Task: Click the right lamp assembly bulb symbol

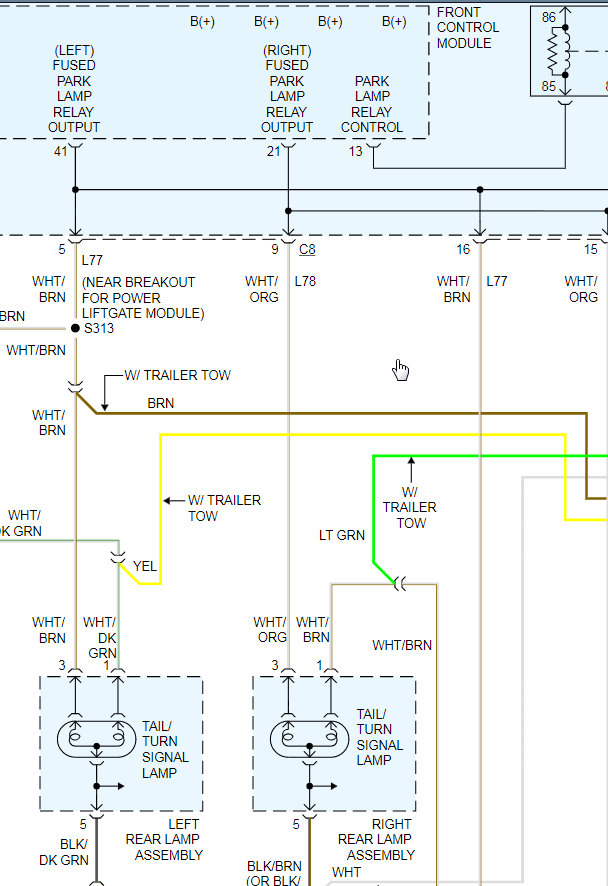Action: [310, 739]
